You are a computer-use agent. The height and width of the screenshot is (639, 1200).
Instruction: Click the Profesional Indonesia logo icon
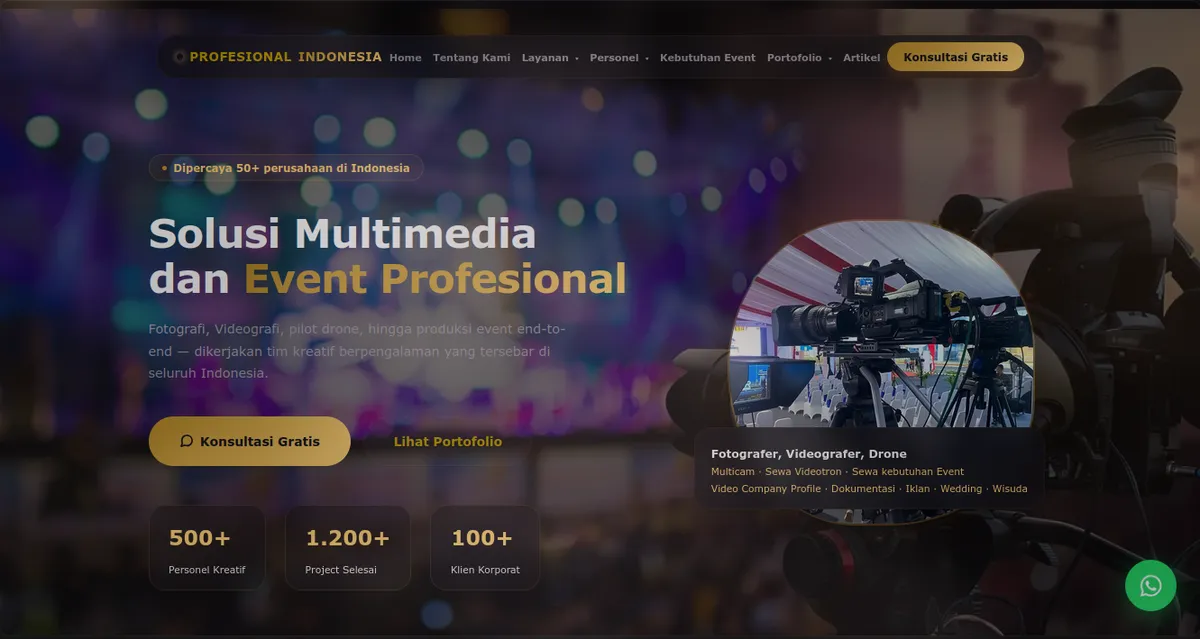[179, 57]
